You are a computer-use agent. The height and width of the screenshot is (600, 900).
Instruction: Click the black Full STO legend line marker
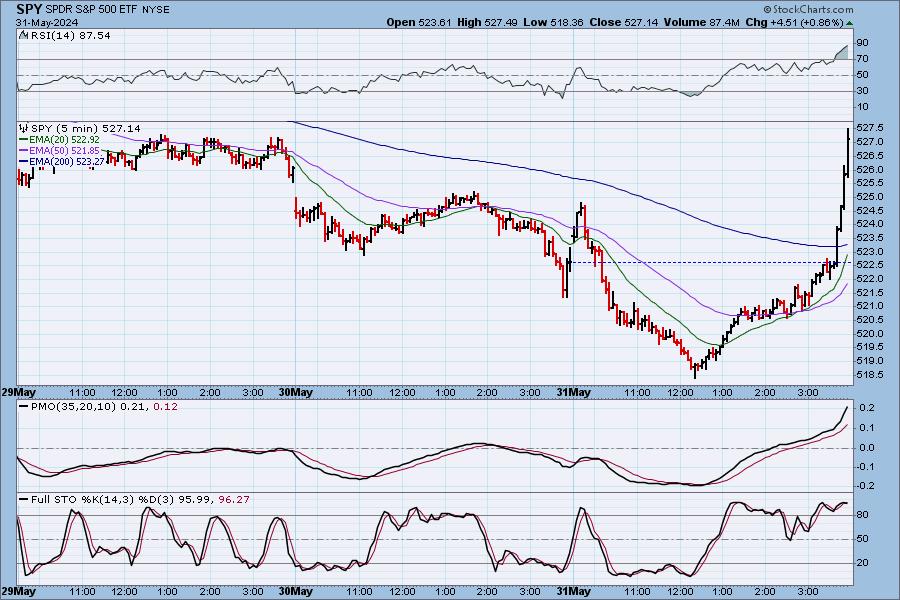tap(24, 500)
